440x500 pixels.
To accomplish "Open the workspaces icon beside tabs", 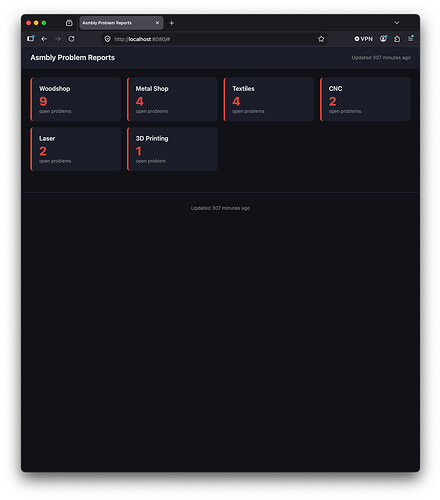I will tap(69, 23).
